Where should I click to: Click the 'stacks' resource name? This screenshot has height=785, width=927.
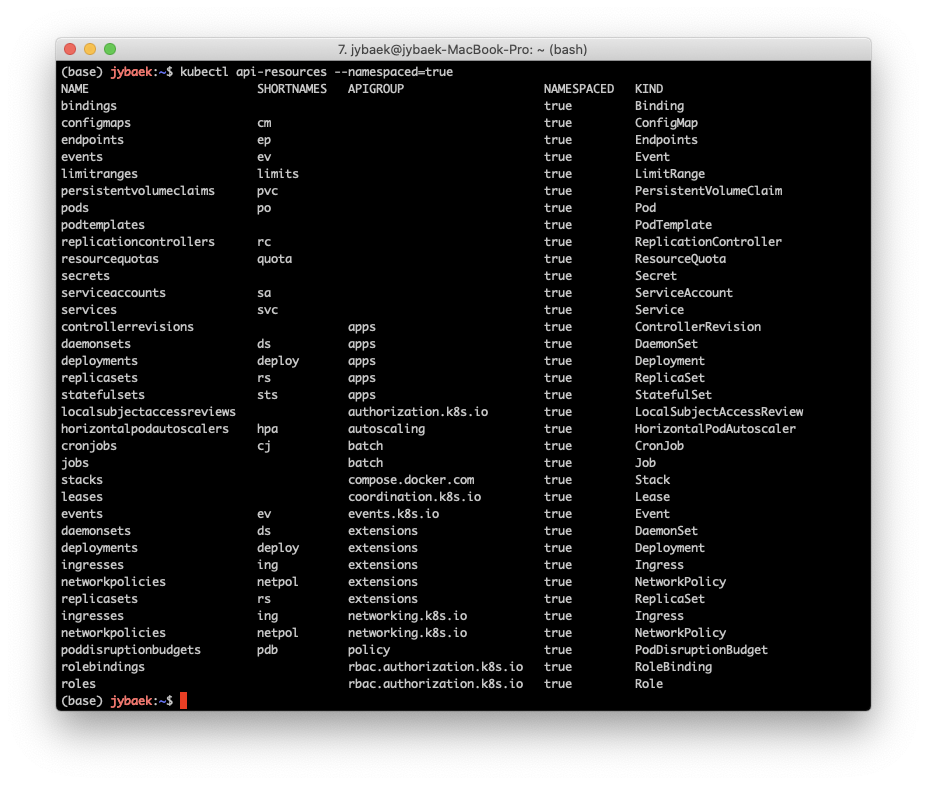82,480
